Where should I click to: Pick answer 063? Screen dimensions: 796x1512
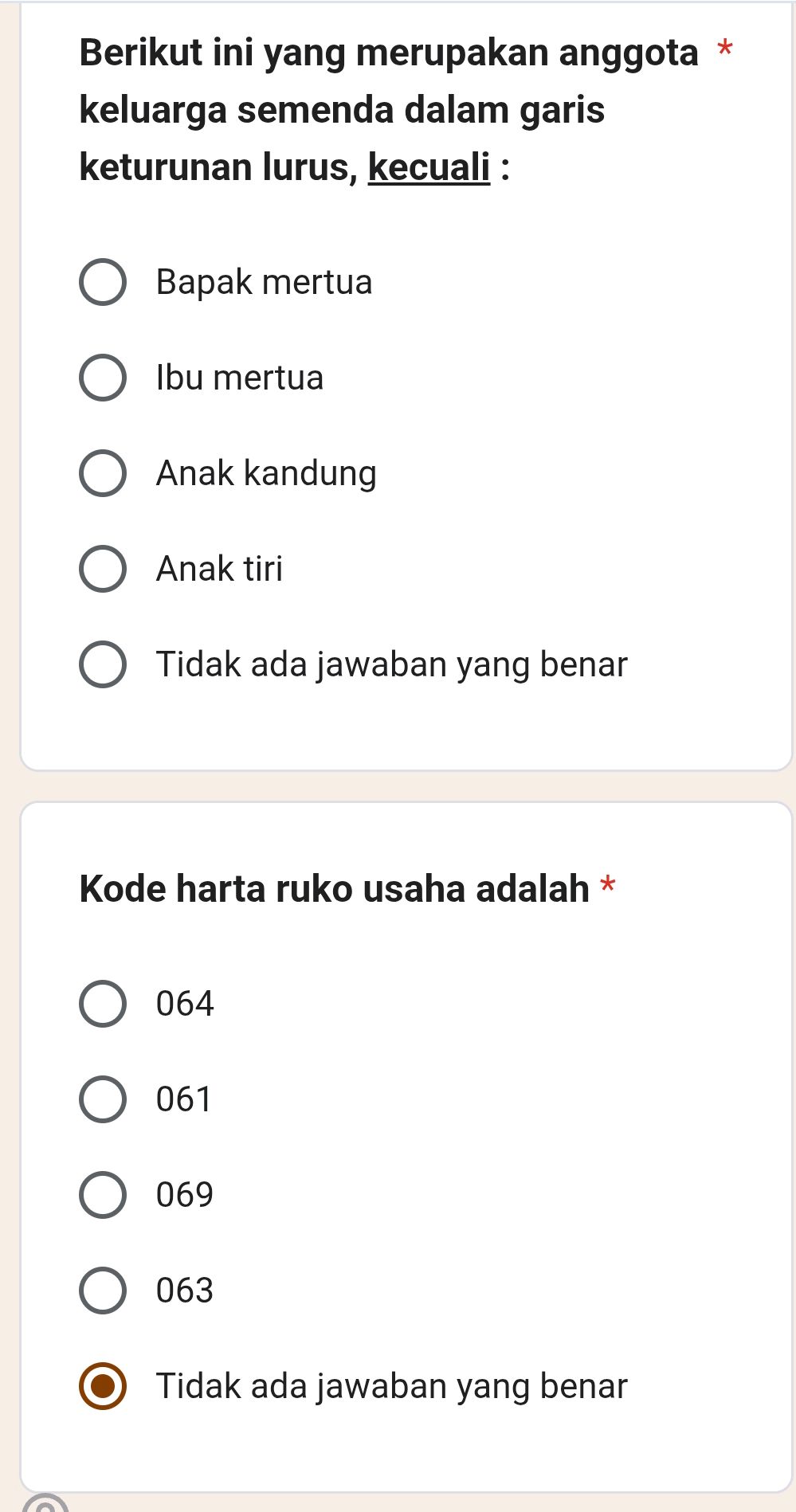coord(102,1291)
